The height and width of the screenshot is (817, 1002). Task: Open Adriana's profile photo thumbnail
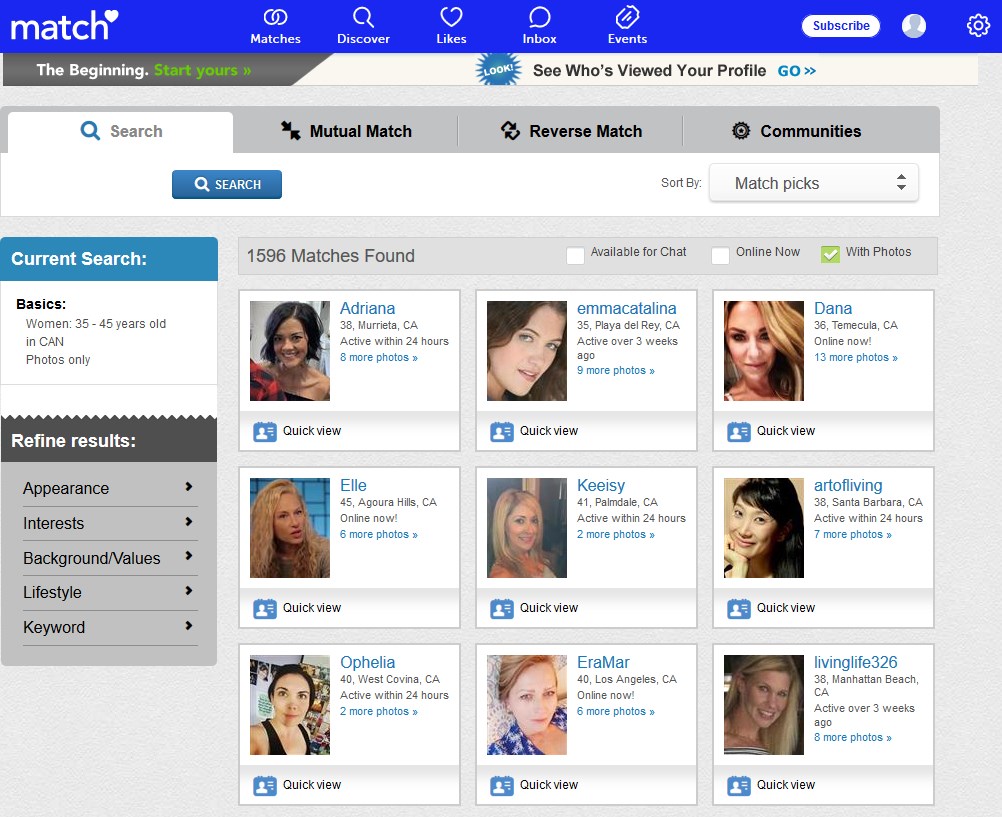[x=289, y=351]
